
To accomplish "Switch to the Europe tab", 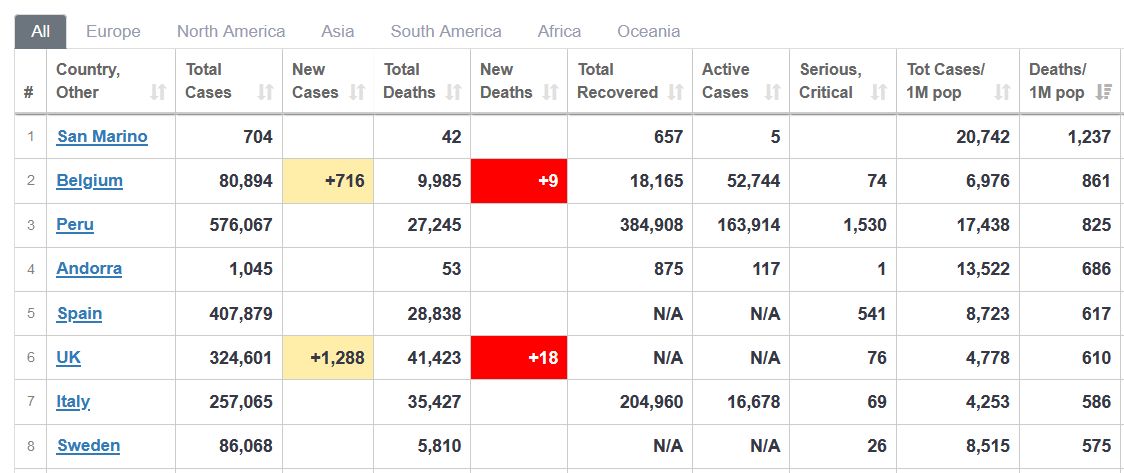I will (113, 31).
